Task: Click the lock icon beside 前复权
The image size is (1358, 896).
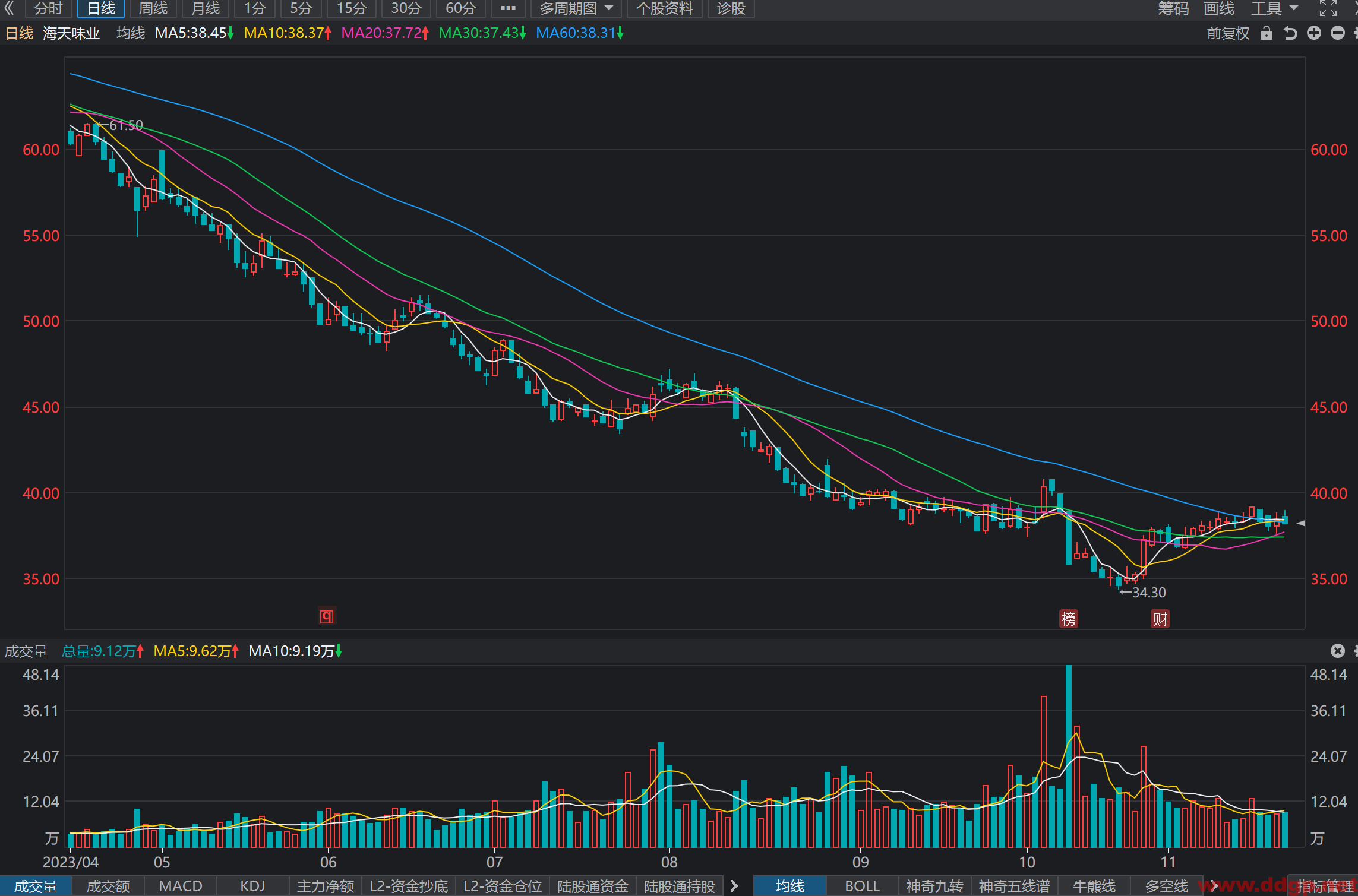Action: (1267, 33)
